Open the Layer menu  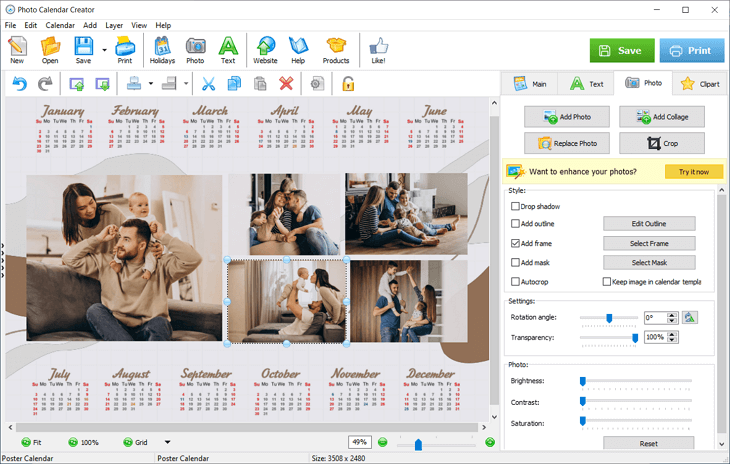(114, 25)
